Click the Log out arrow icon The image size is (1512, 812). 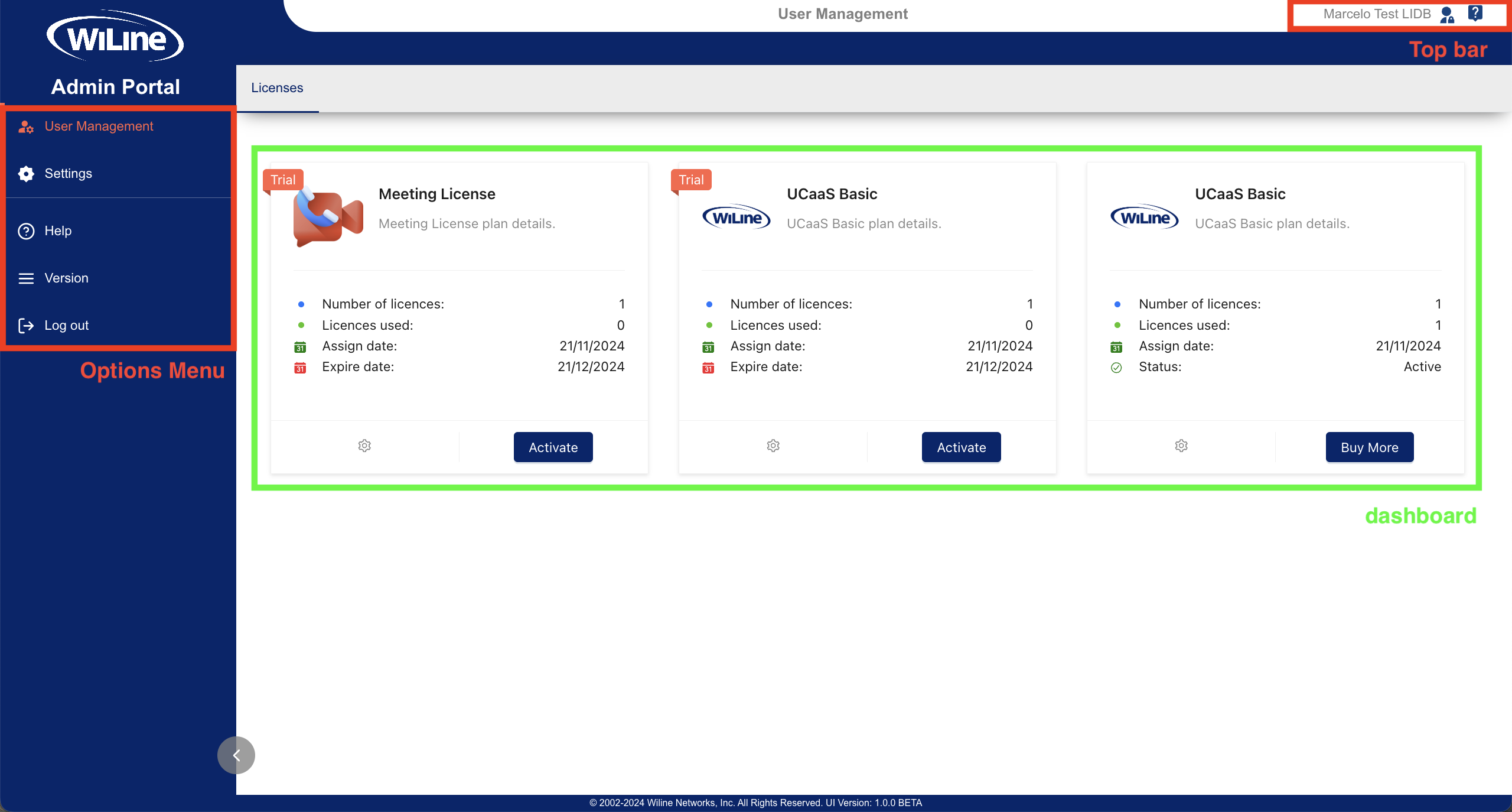tap(26, 326)
